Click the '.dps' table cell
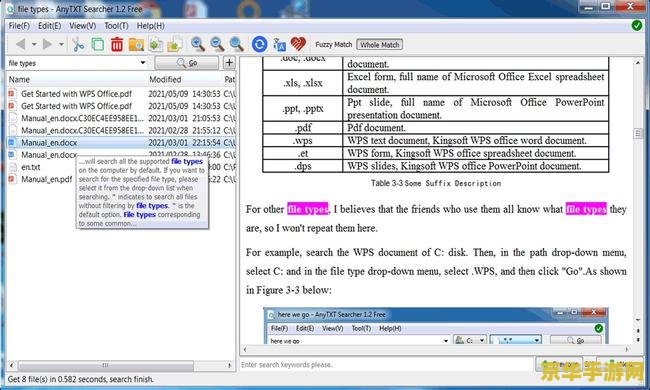Screen dimensions: 650x390 [x=303, y=166]
